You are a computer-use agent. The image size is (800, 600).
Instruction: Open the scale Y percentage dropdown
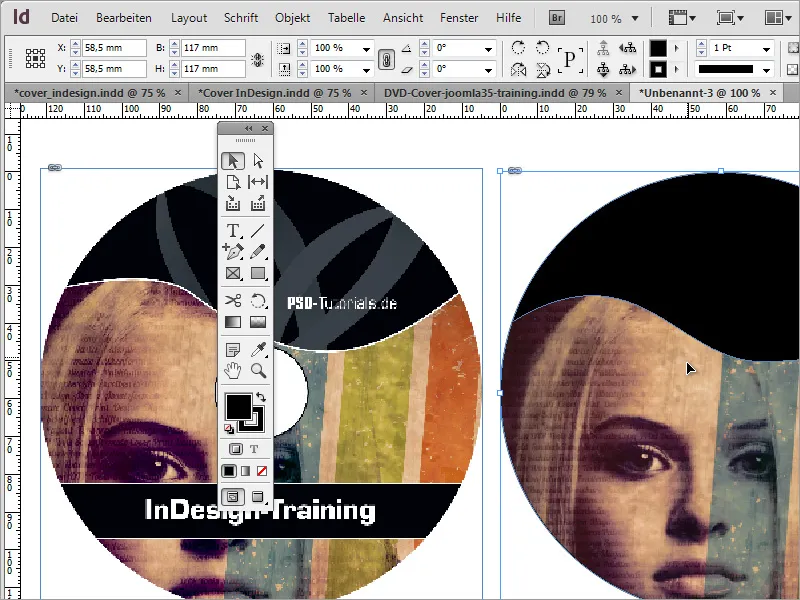[366, 69]
